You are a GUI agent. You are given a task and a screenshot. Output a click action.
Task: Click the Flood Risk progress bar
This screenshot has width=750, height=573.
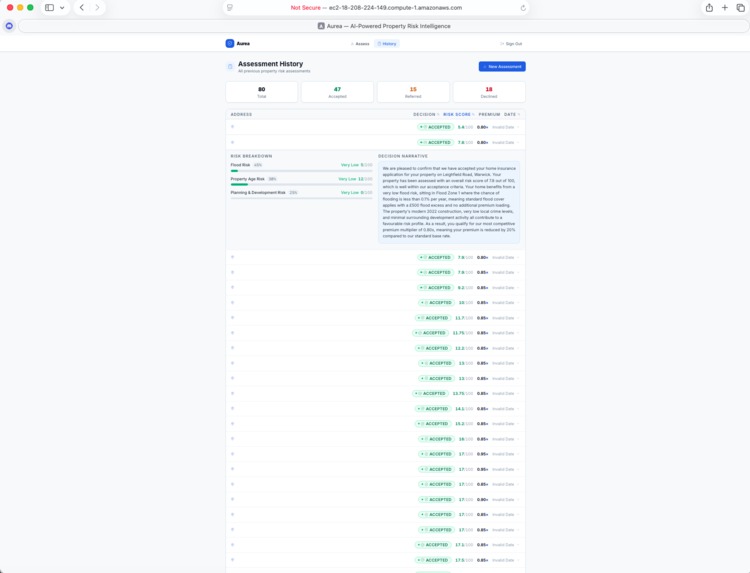pyautogui.click(x=301, y=171)
